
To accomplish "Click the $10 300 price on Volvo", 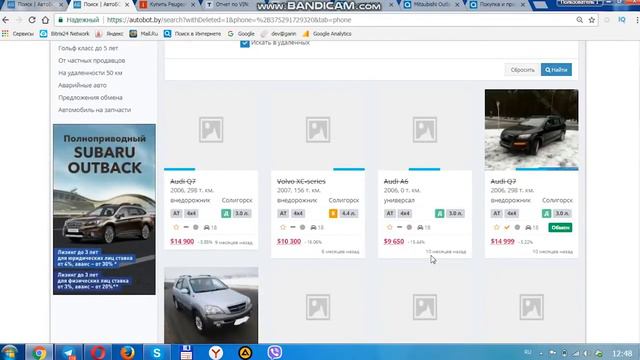I will [289, 242].
